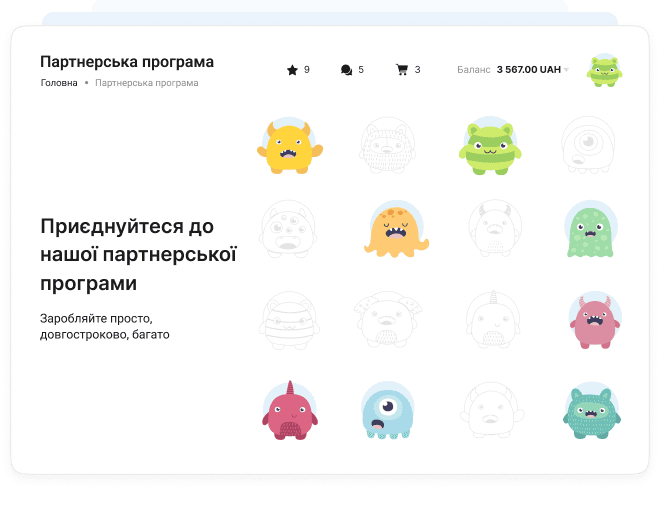Select the orange octopus monster

[x=395, y=230]
